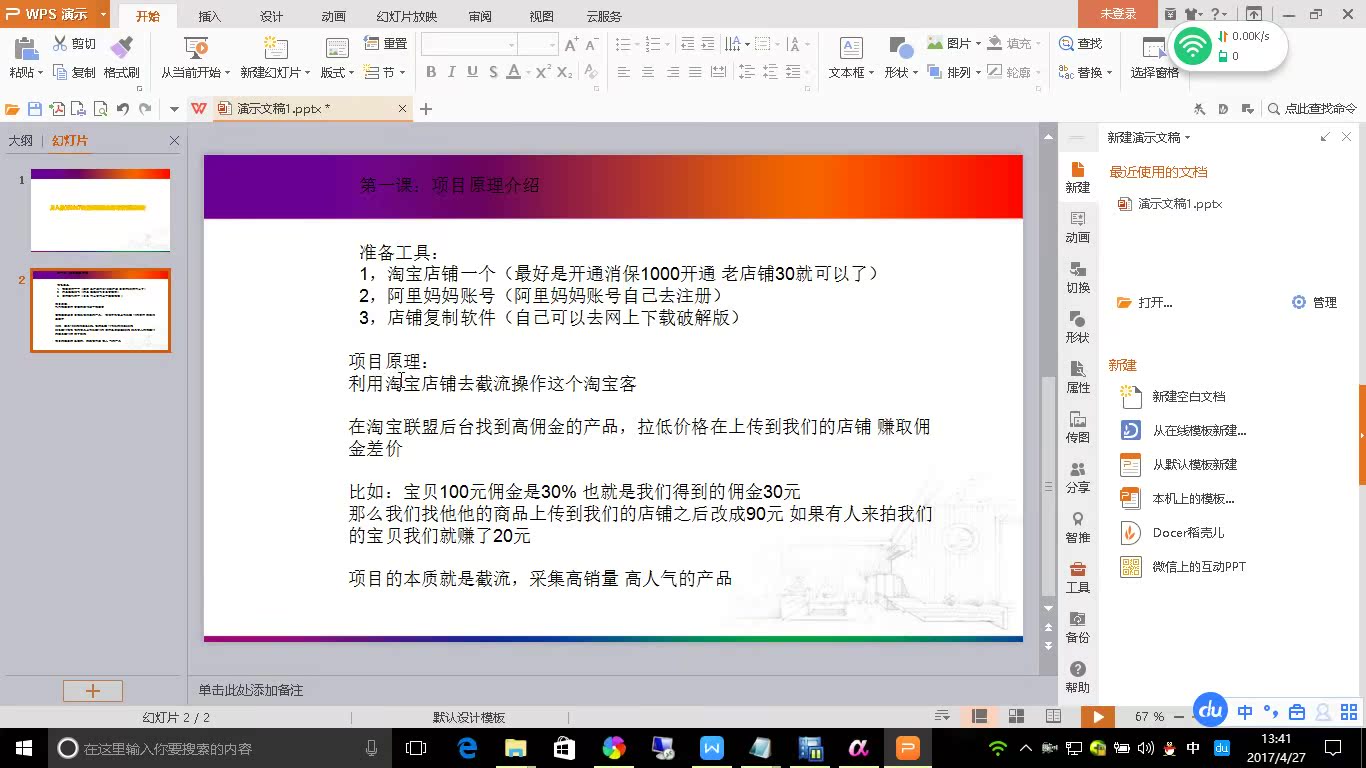Decrease font size with the A- icon

[592, 44]
